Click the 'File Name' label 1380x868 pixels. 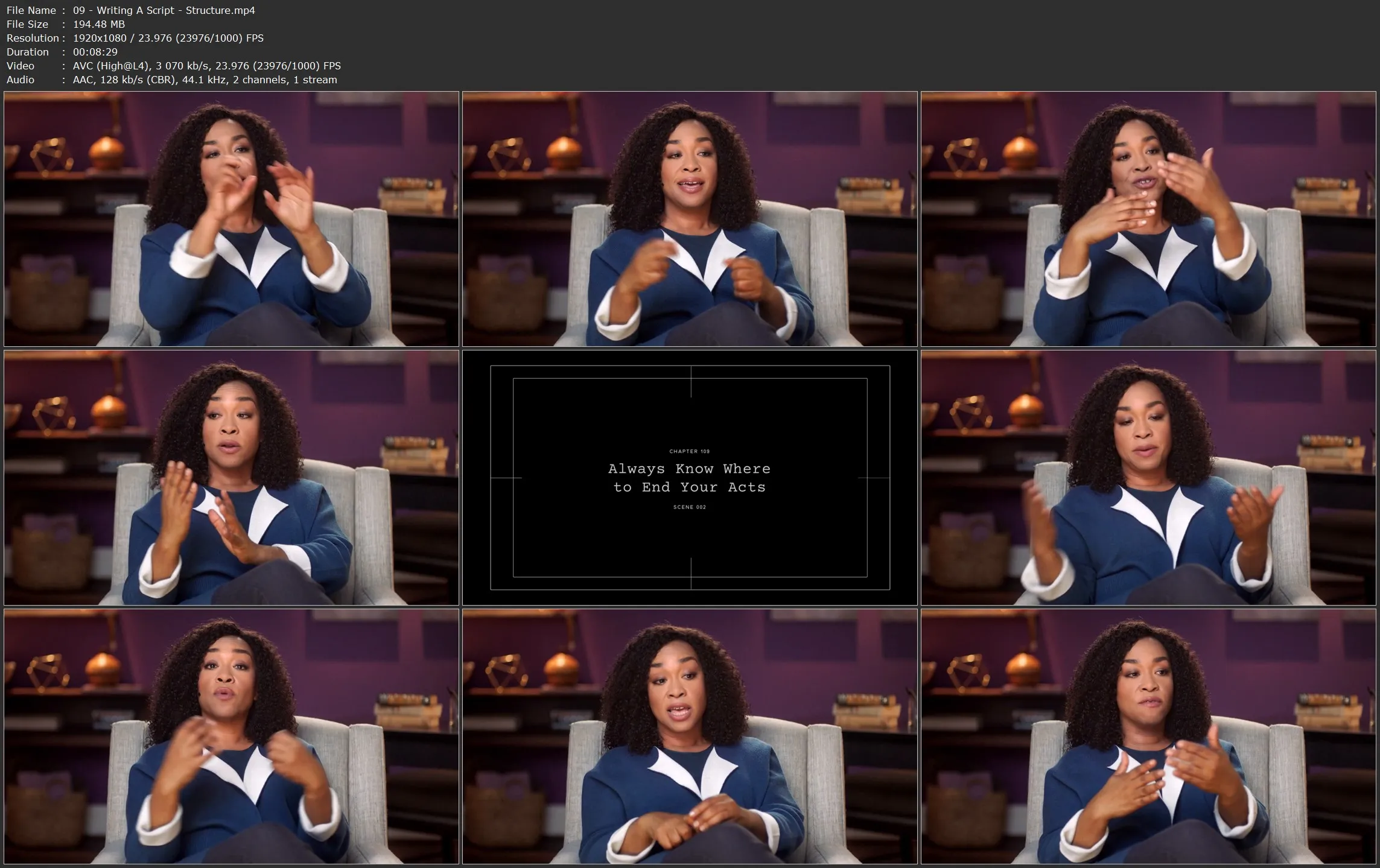point(31,10)
